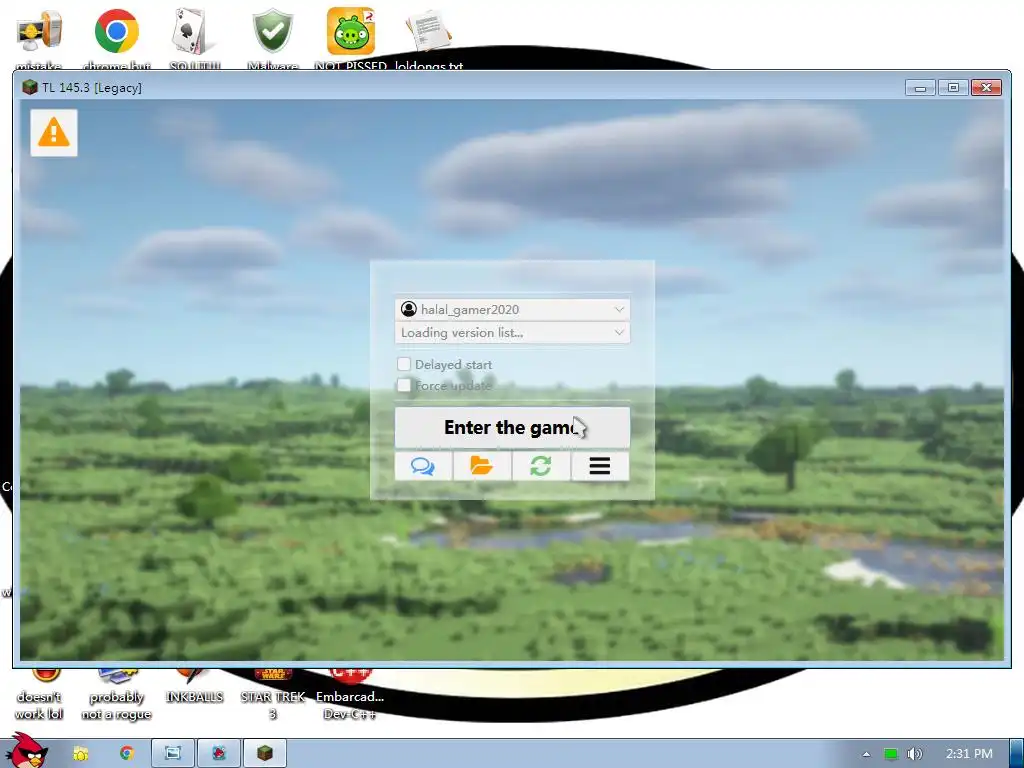
Task: Maximize the TL Legacy launcher window
Action: (953, 88)
